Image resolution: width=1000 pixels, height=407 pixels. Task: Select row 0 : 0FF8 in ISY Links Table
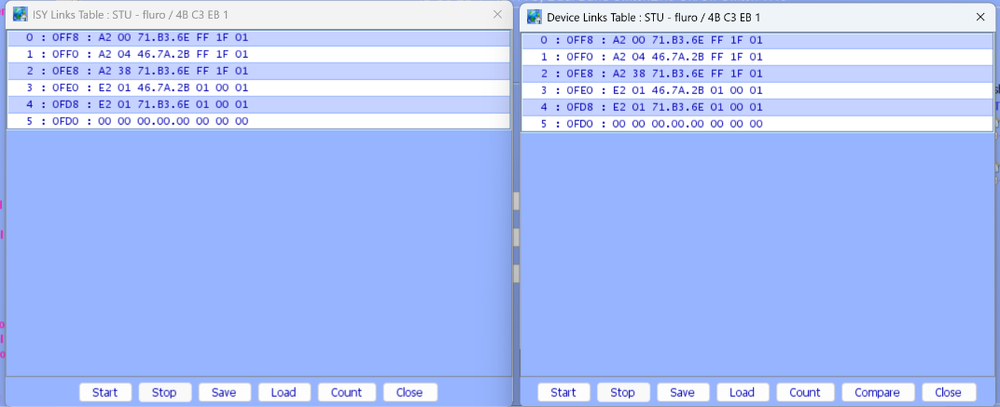click(258, 38)
